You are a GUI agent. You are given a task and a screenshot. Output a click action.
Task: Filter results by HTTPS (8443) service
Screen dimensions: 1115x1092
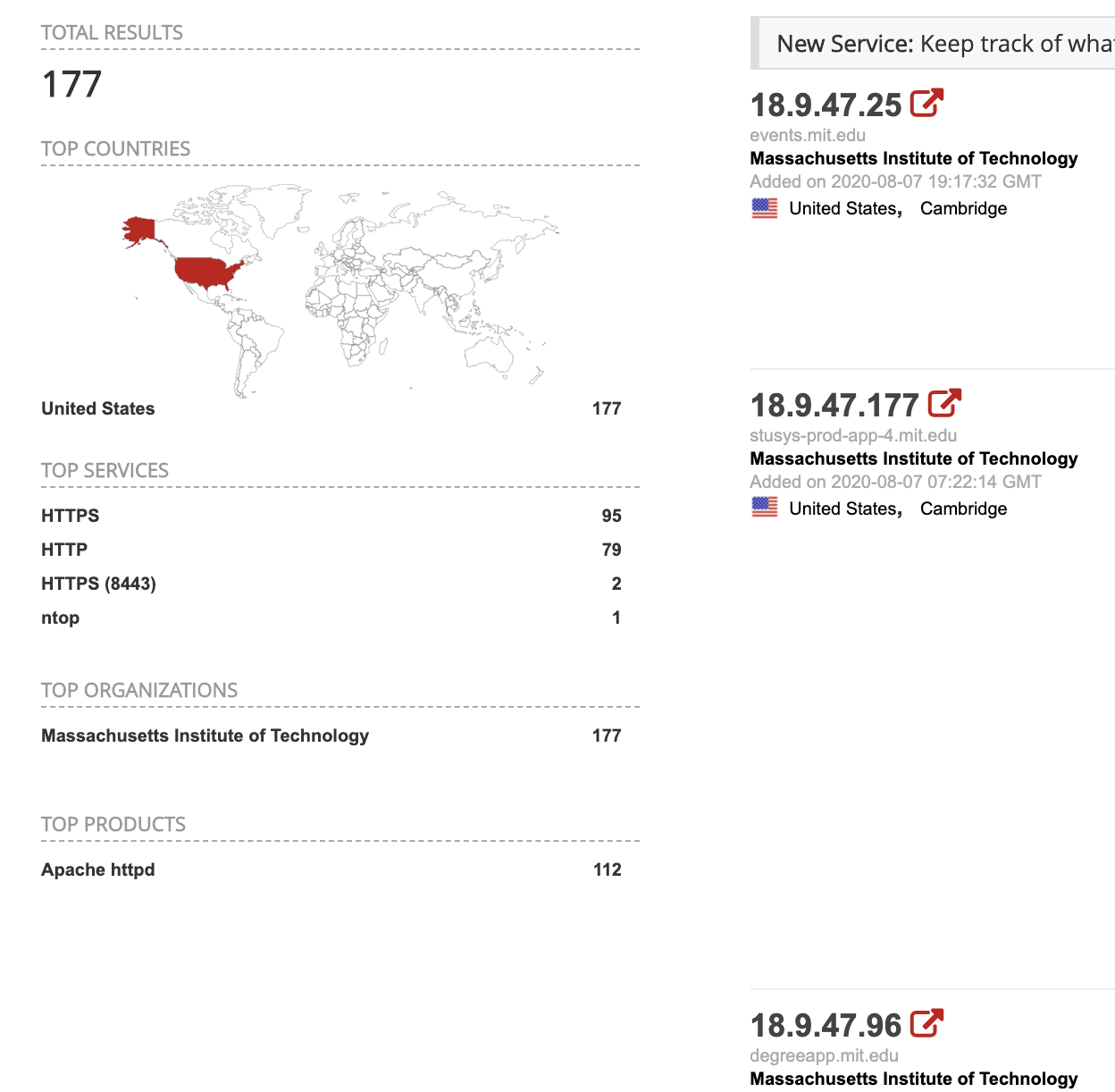(x=98, y=584)
